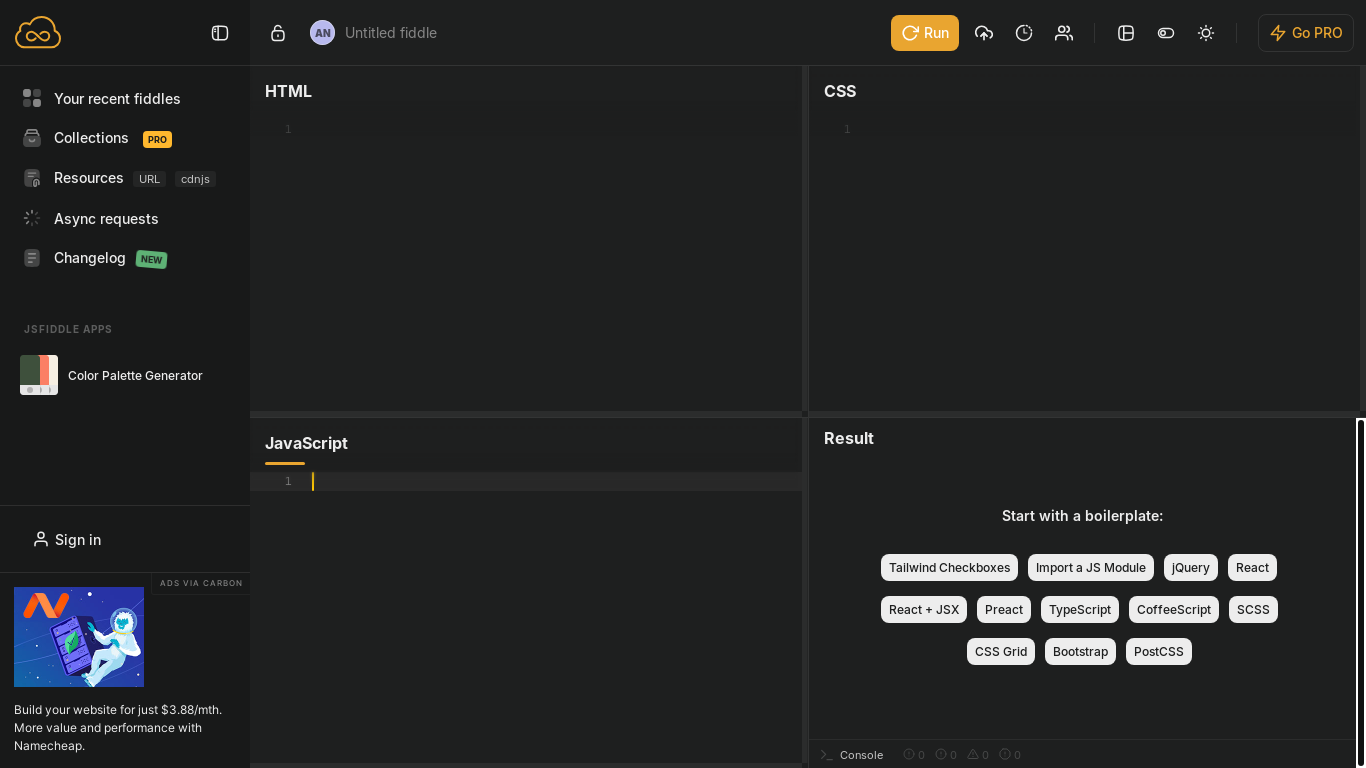
Task: Select Tailwind Checkboxes boilerplate
Action: [x=949, y=568]
